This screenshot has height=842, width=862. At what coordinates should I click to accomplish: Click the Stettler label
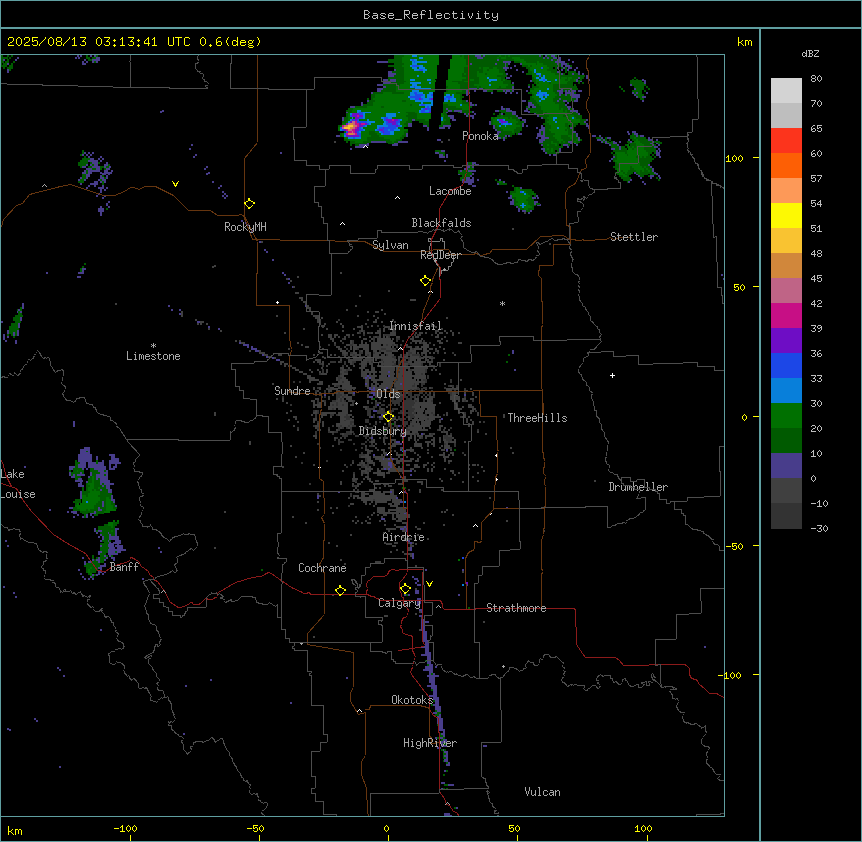click(x=634, y=237)
